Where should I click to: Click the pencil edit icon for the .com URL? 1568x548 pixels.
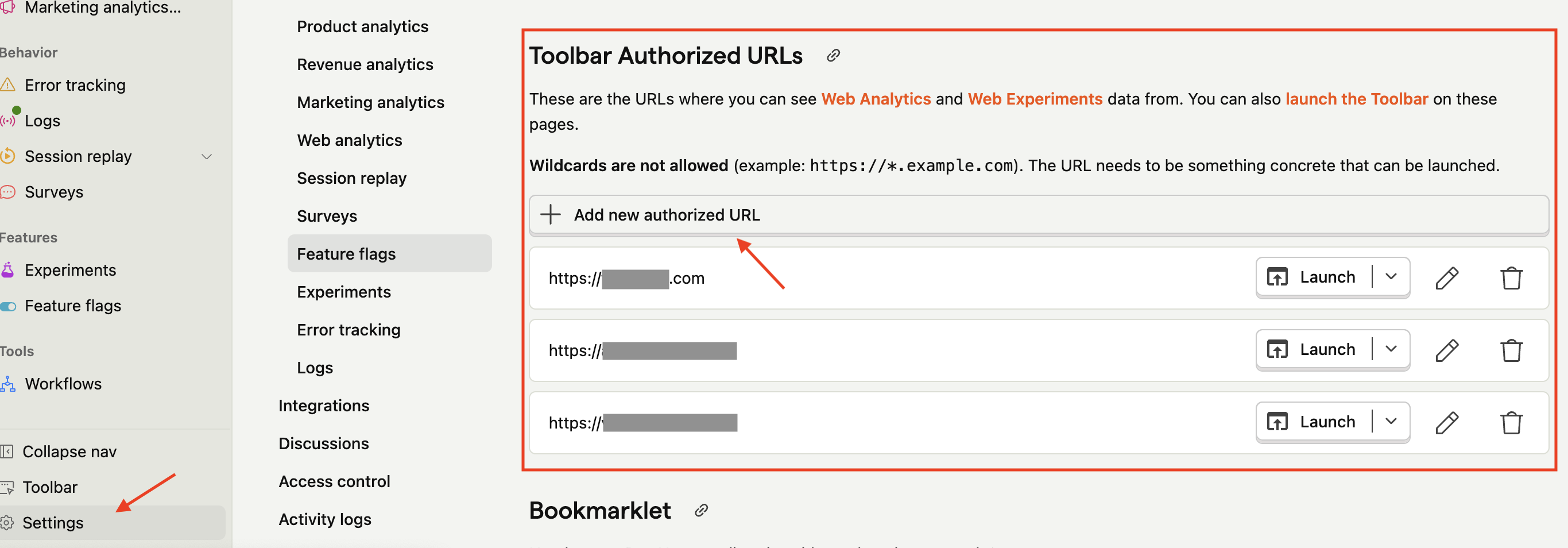coord(1446,278)
